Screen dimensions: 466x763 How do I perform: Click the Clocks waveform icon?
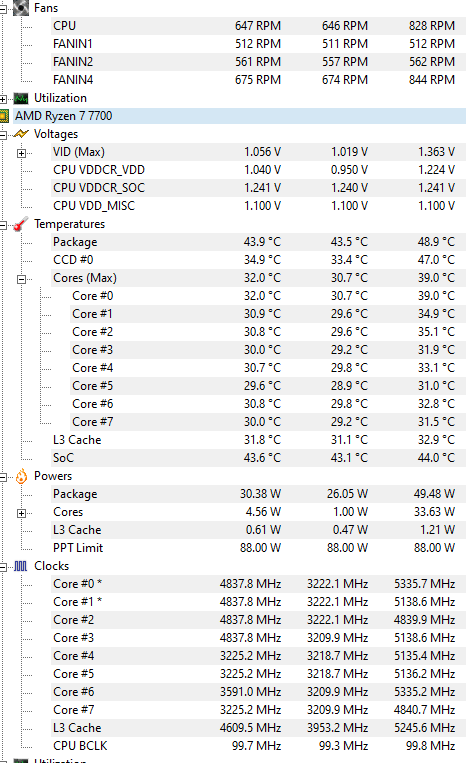coord(21,566)
